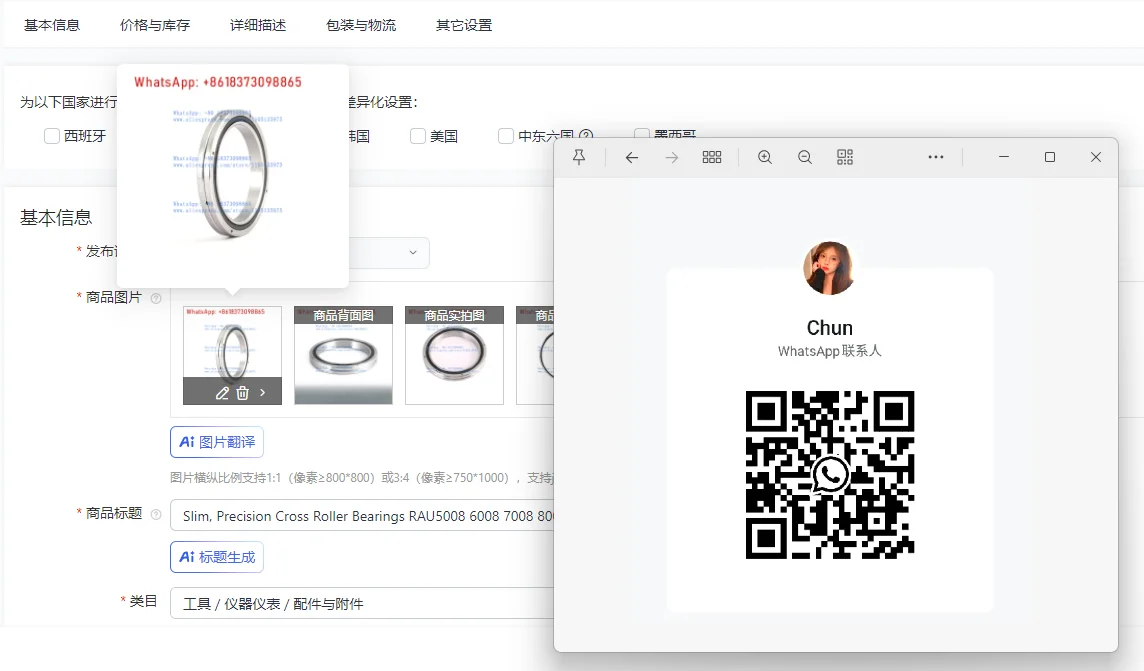Maximize the image viewer window
The height and width of the screenshot is (671, 1144).
[1050, 157]
